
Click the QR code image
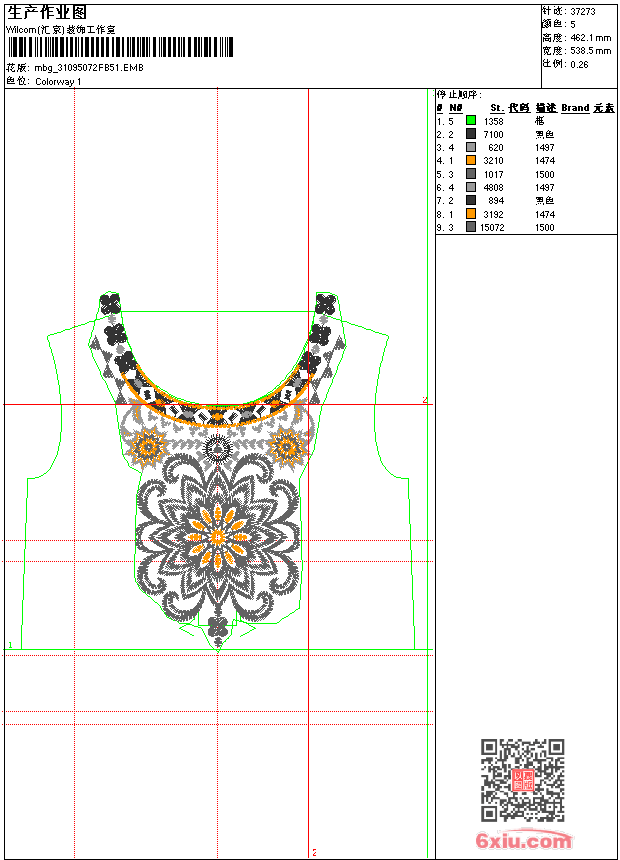tap(523, 780)
